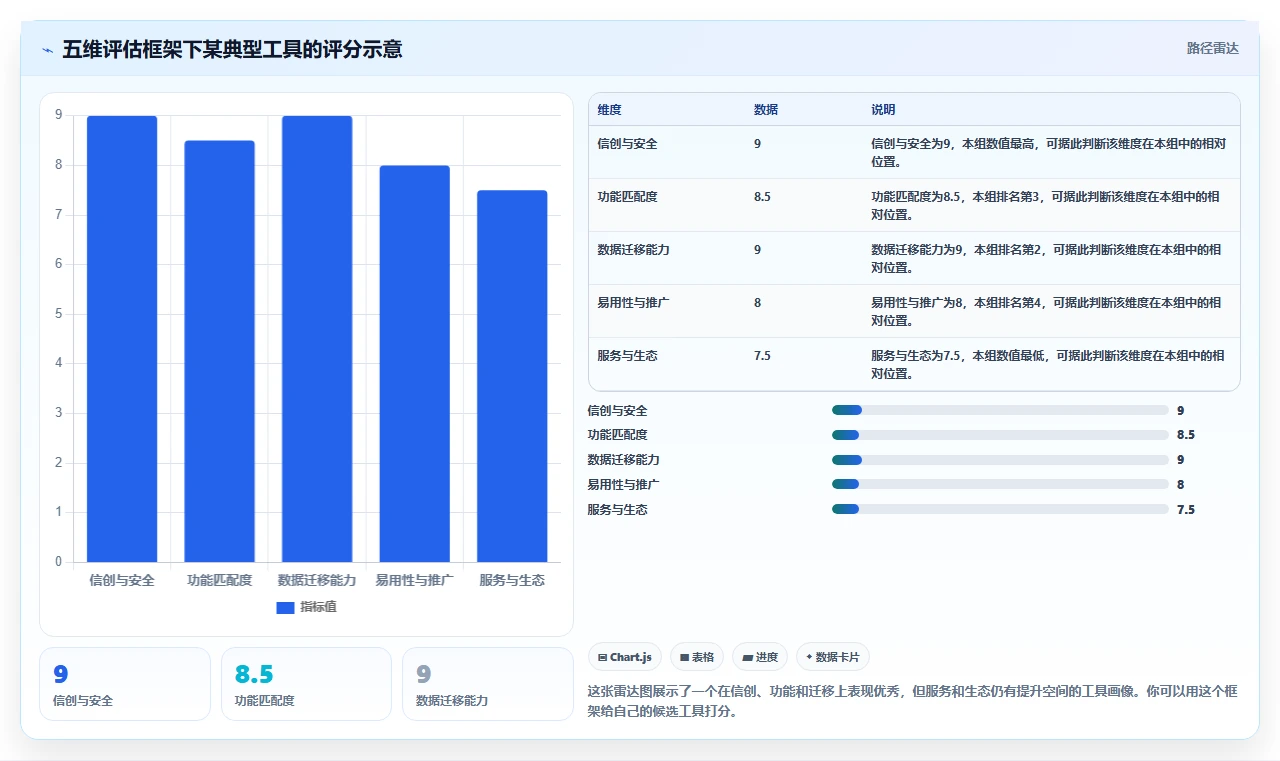Click the lightning icon beside the title
The image size is (1280, 761).
[x=47, y=49]
